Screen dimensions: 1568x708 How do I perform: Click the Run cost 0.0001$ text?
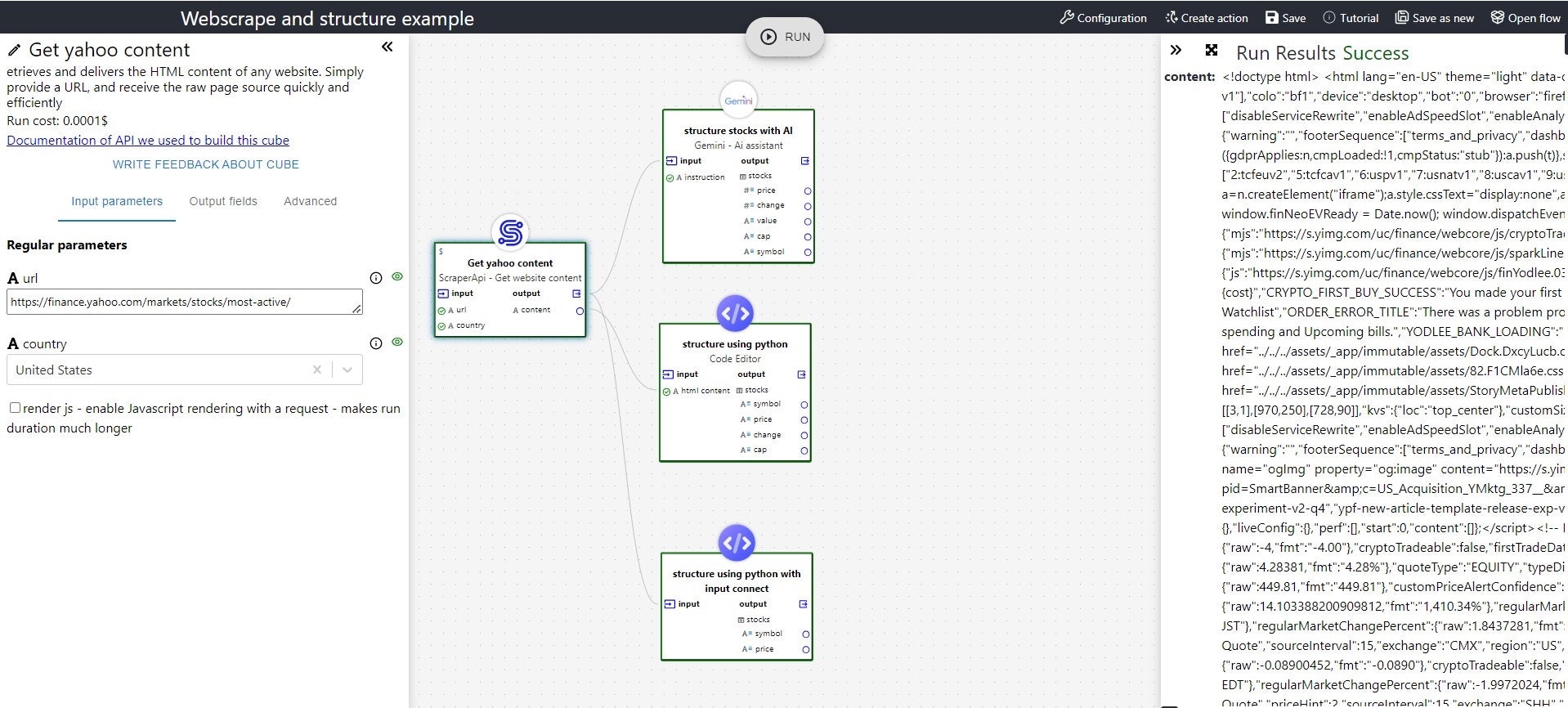[57, 121]
